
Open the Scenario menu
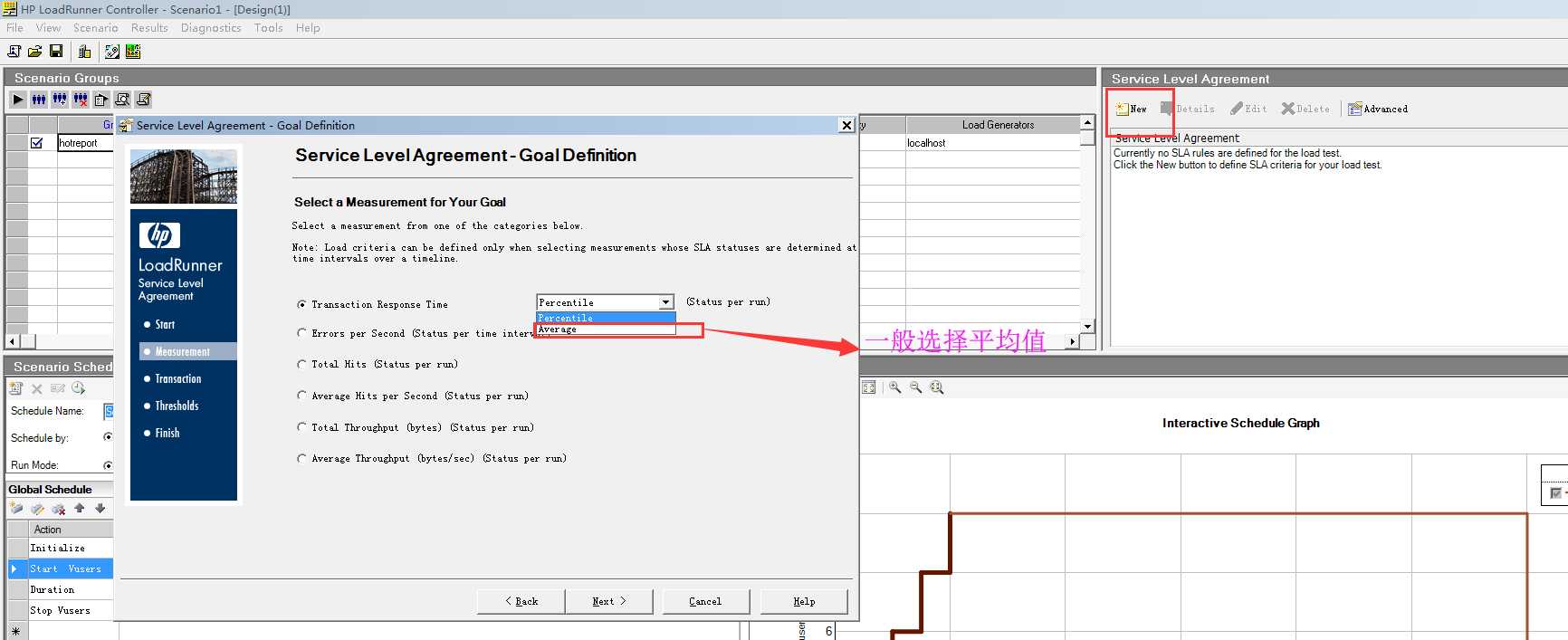[x=96, y=28]
